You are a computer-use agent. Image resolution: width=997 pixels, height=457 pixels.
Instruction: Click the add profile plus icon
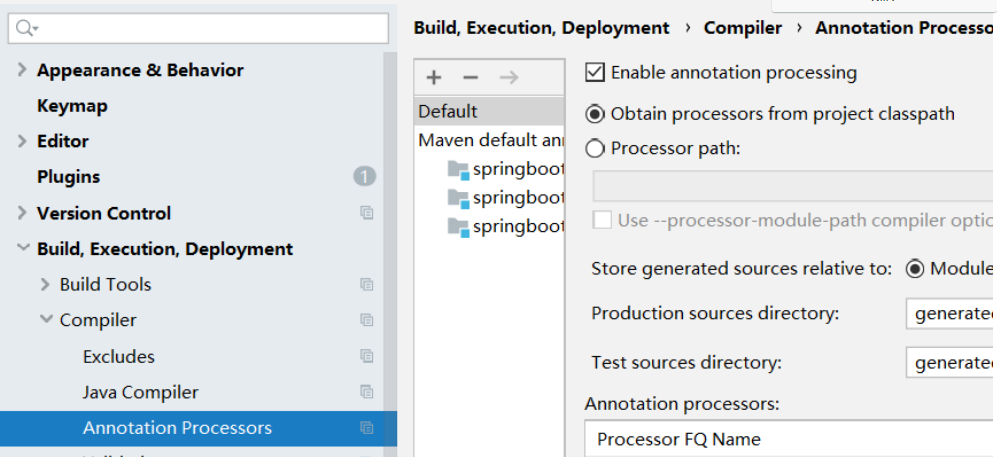(x=434, y=77)
